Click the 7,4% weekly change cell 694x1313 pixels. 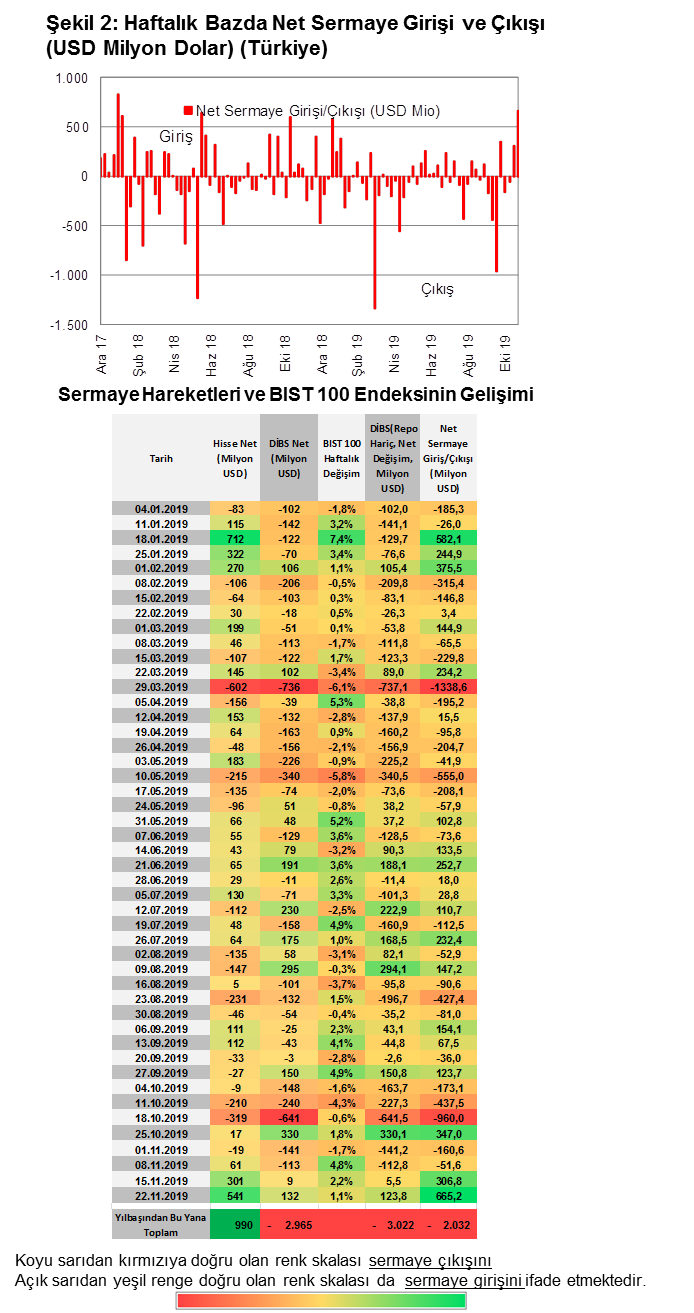pos(342,537)
